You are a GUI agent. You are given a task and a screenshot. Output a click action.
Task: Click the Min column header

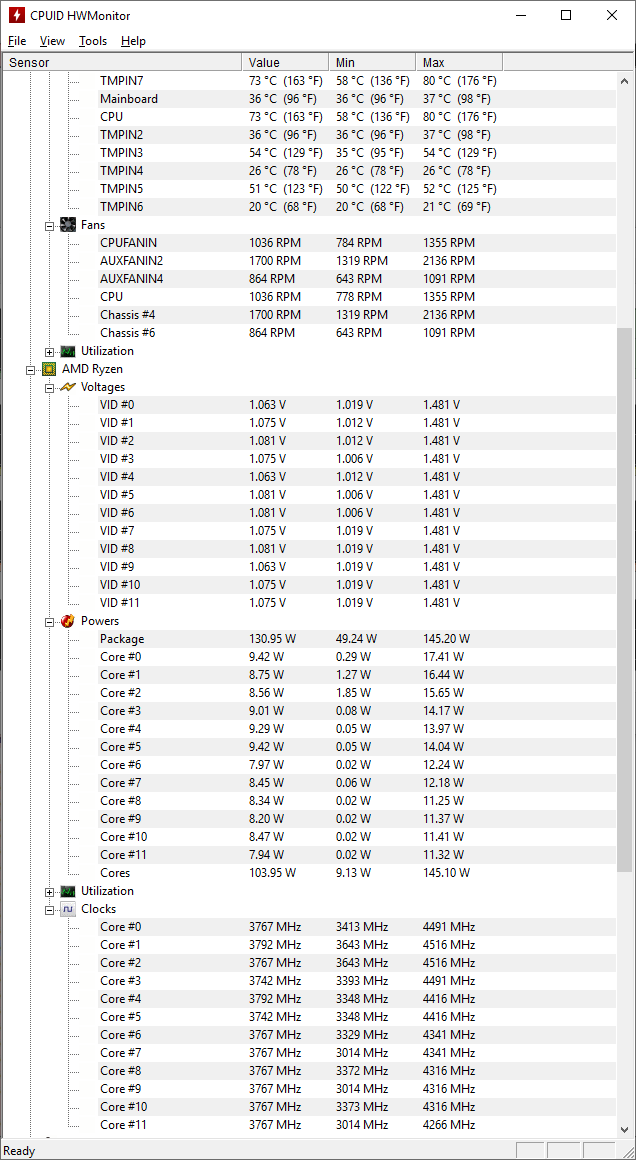372,62
